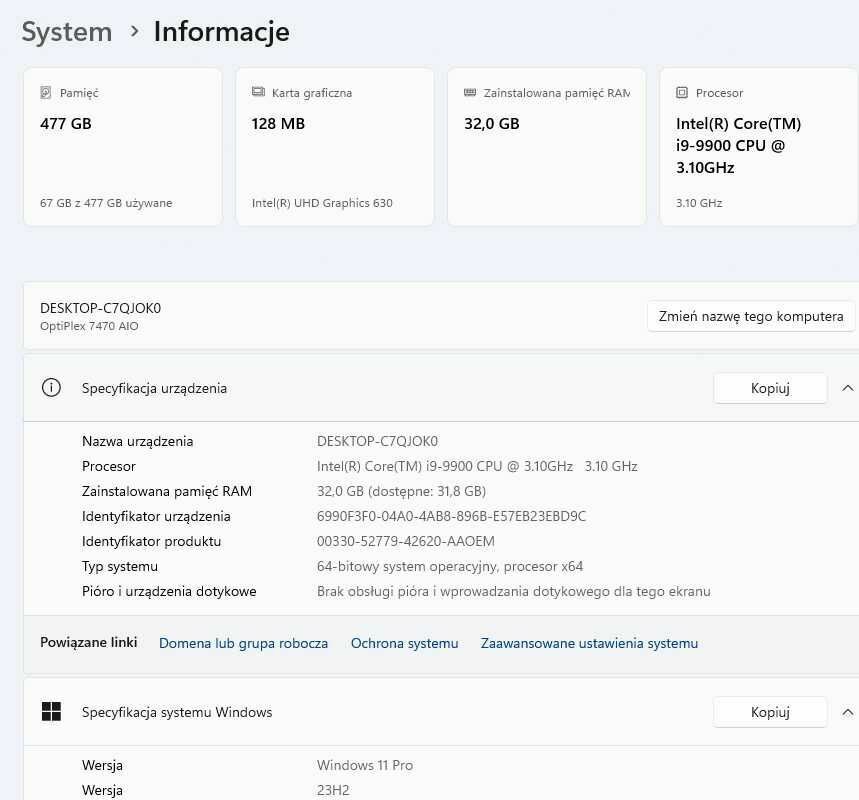Click the storage icon next to Pamięć
Screen dimensions: 859x800
click(x=46, y=93)
